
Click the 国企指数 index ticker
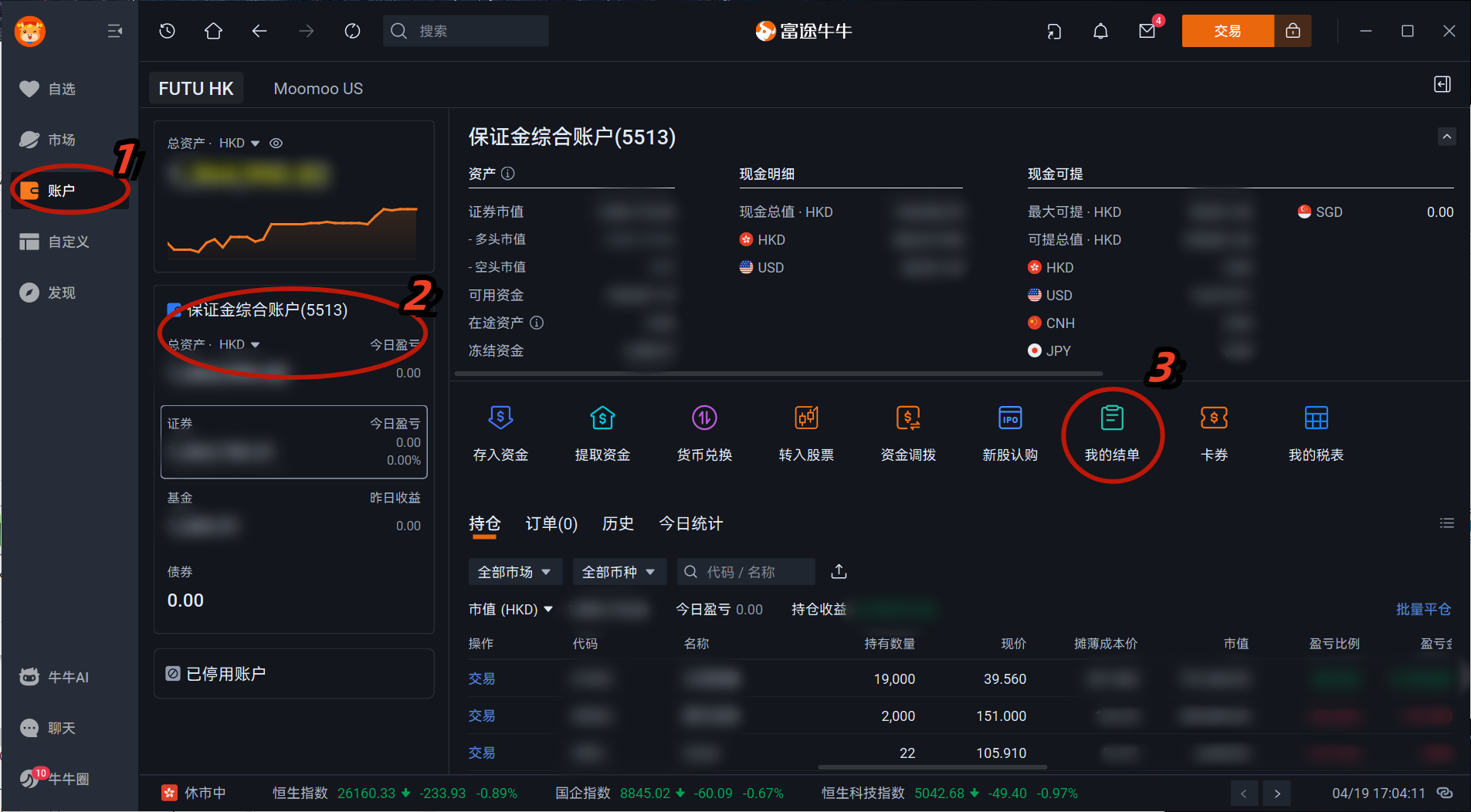coord(669,793)
